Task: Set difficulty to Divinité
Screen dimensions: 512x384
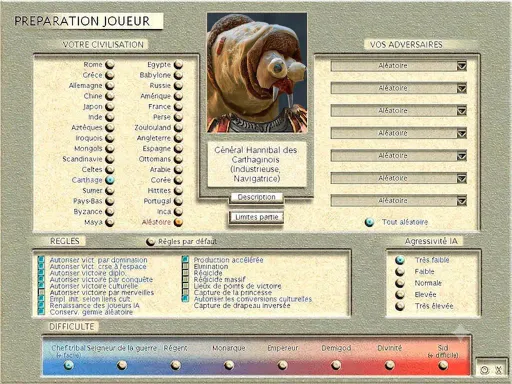Action: [390, 365]
